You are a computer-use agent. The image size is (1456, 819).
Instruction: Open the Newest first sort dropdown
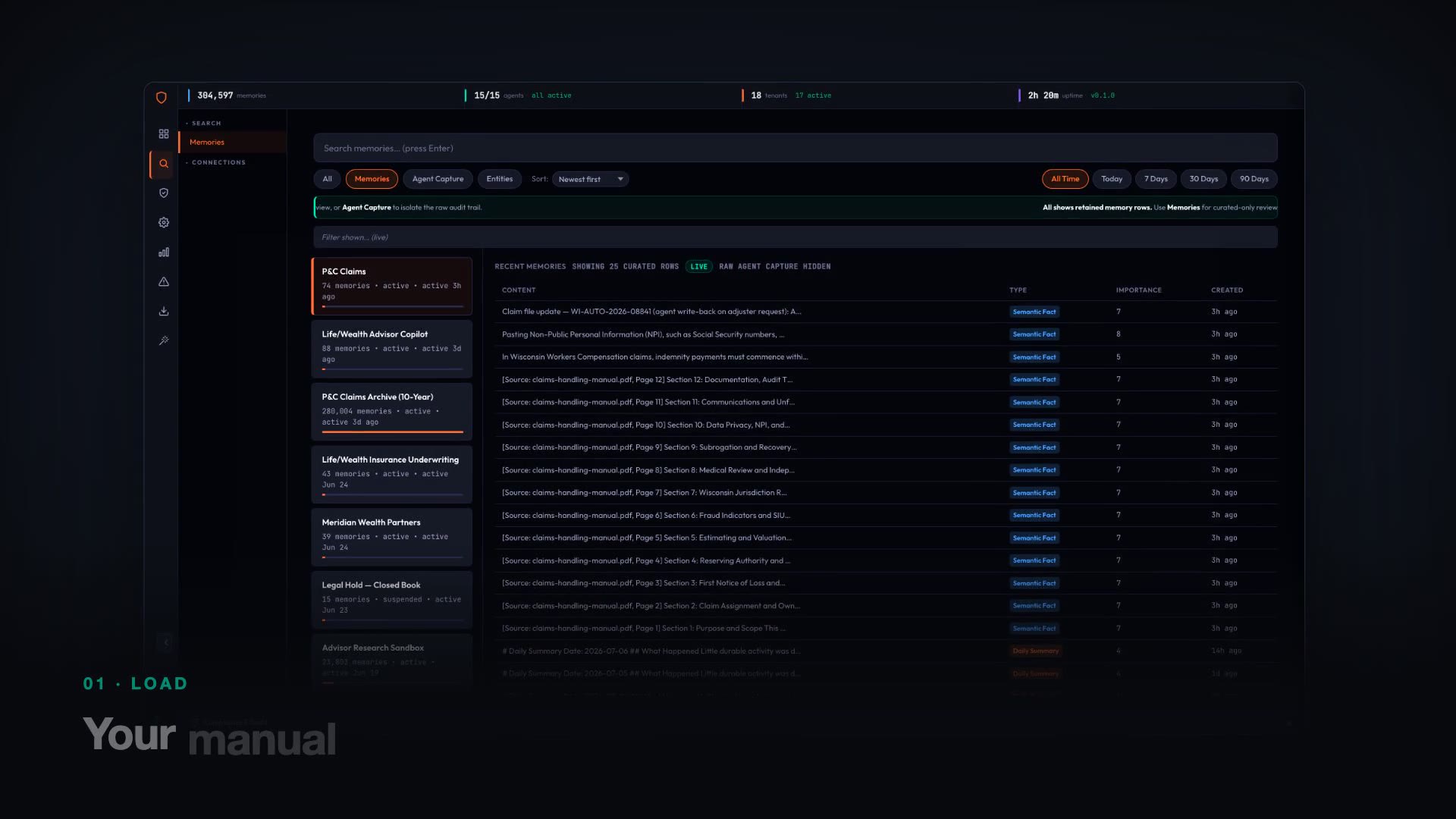point(590,179)
